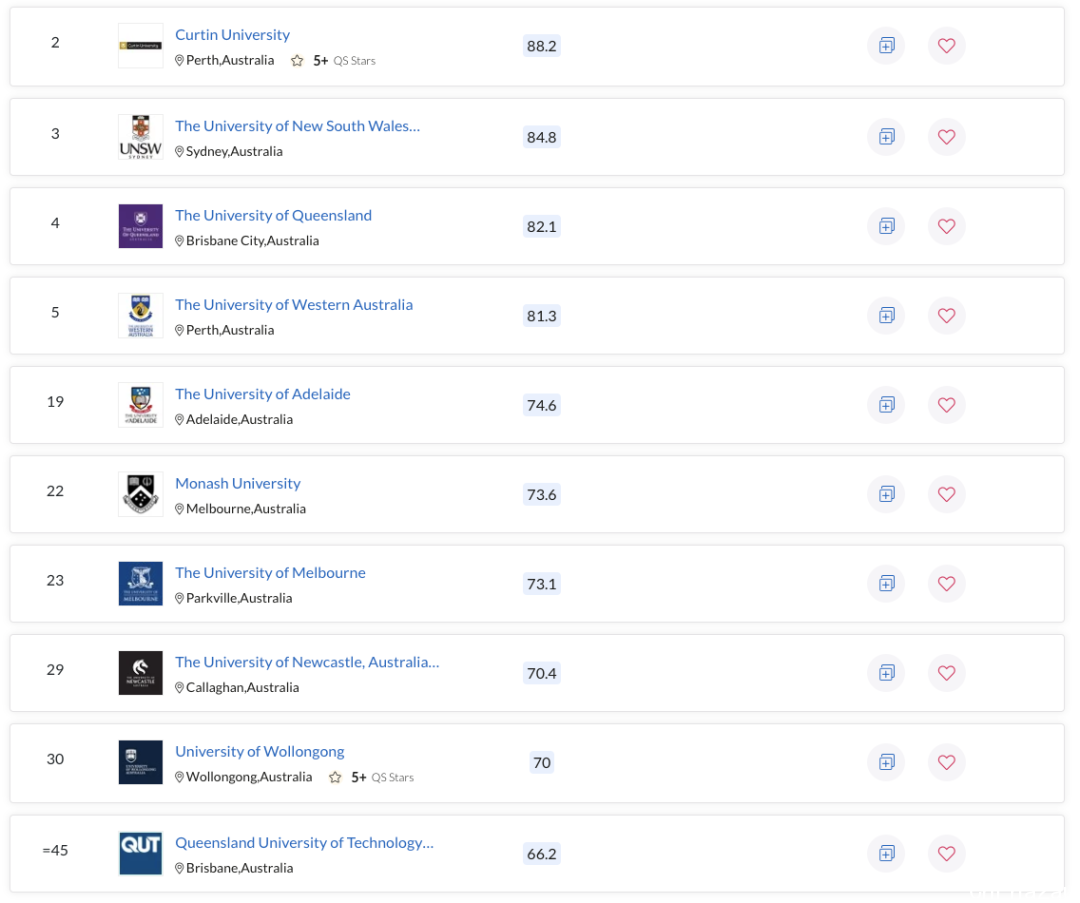
Task: Favorite Queensland University of Technology
Action: tap(946, 853)
